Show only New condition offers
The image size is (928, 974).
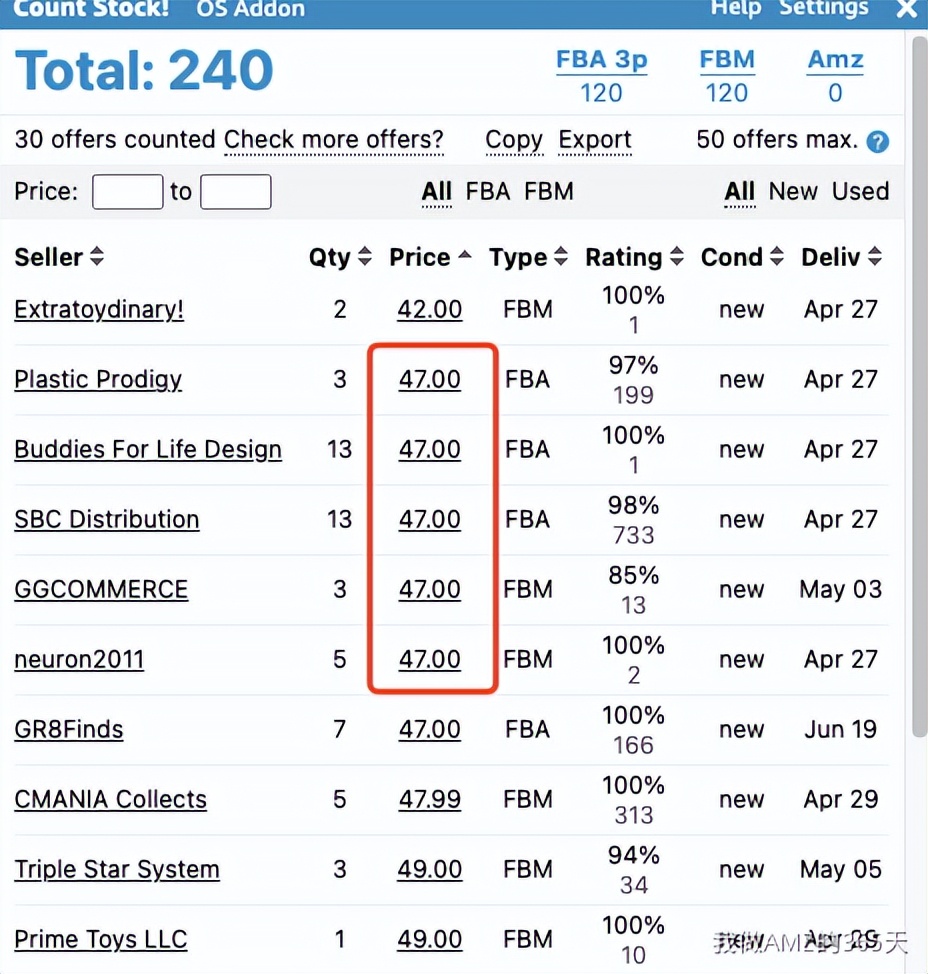pos(793,191)
